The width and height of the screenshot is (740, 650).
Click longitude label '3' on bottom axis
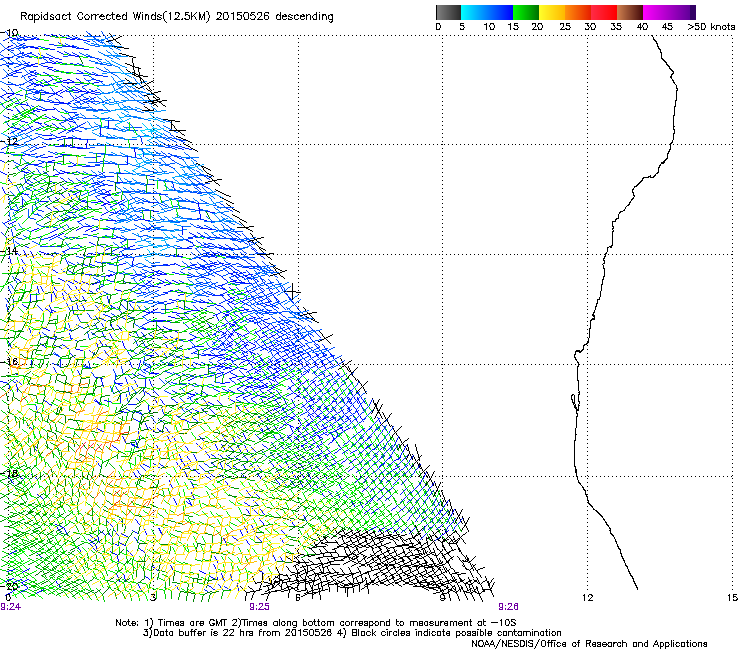coord(153,598)
